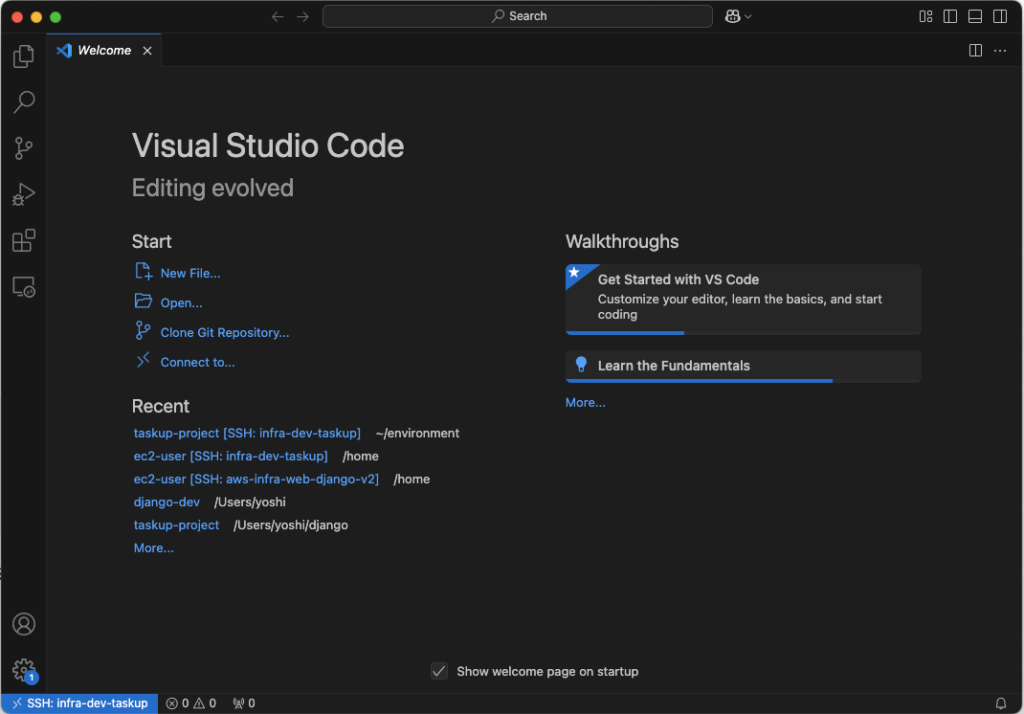Viewport: 1024px width, 714px height.
Task: Toggle the bottom panel visibility
Action: point(973,16)
